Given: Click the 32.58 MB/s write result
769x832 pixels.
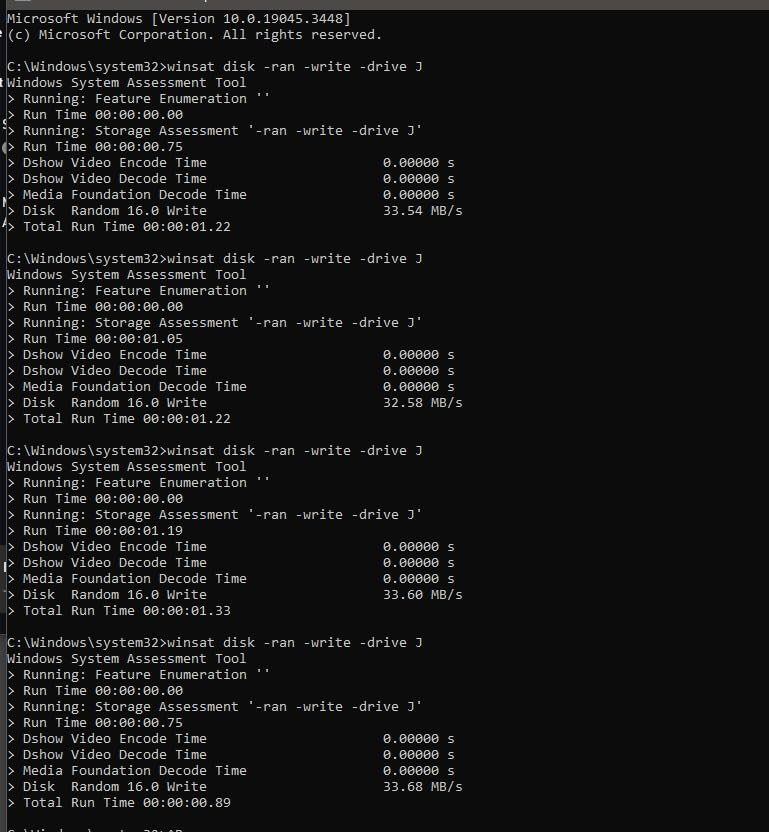Looking at the screenshot, I should (422, 403).
